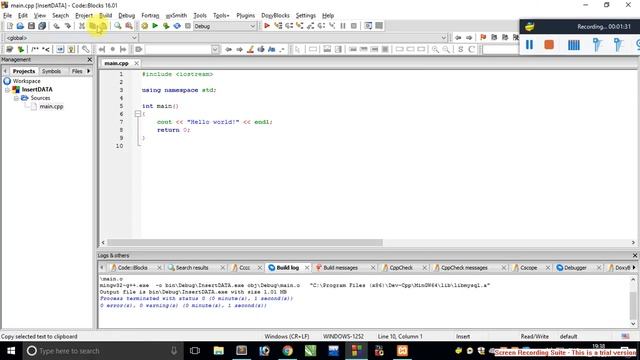
Task: Collapse the Sources folder node
Action: coord(16,98)
